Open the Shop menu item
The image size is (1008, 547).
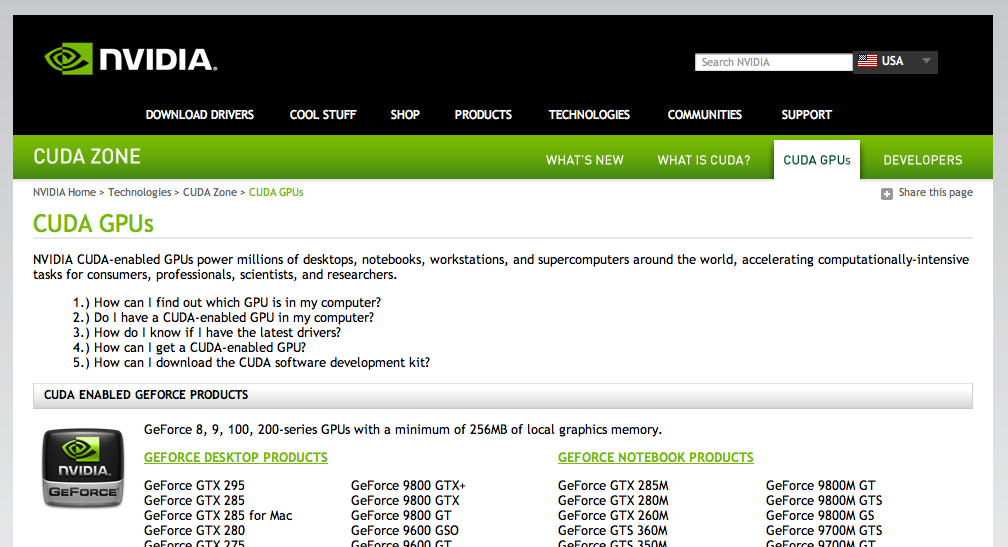405,115
